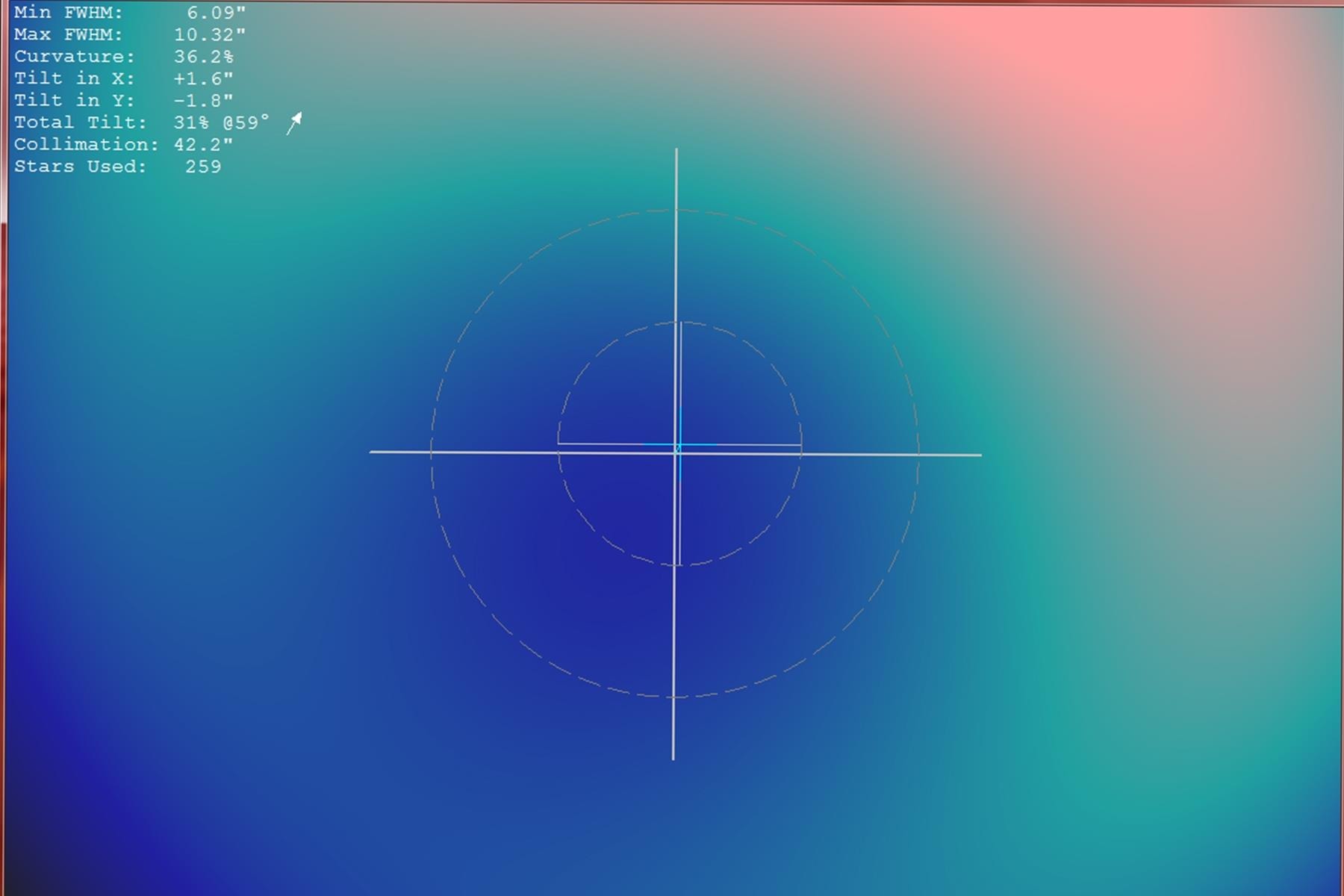Select the Min FWHM 6.09" readout

(129, 13)
